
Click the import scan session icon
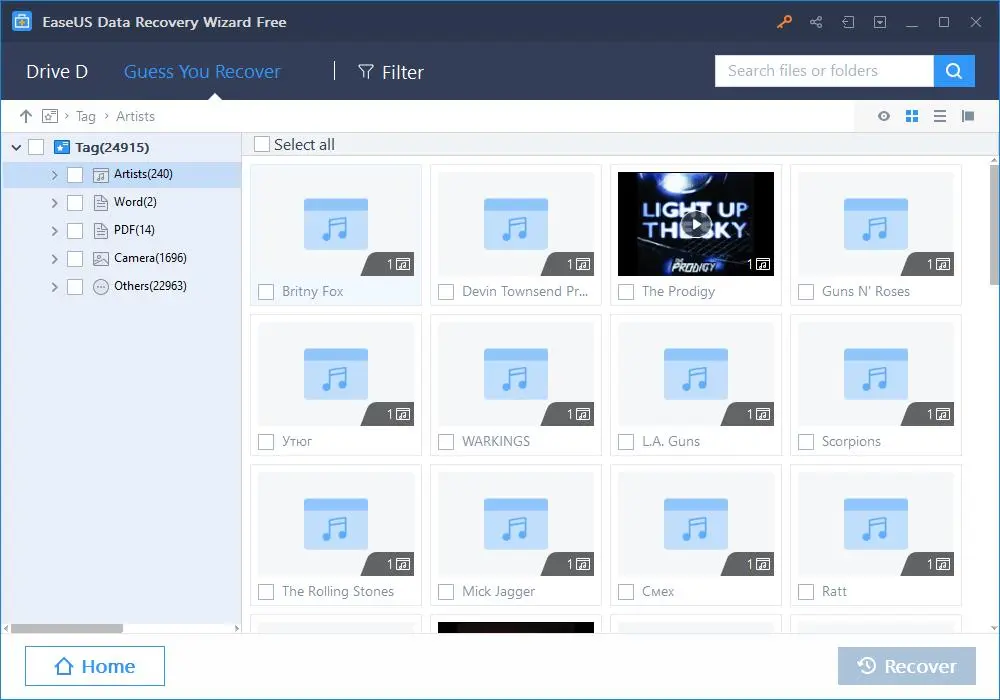(848, 22)
